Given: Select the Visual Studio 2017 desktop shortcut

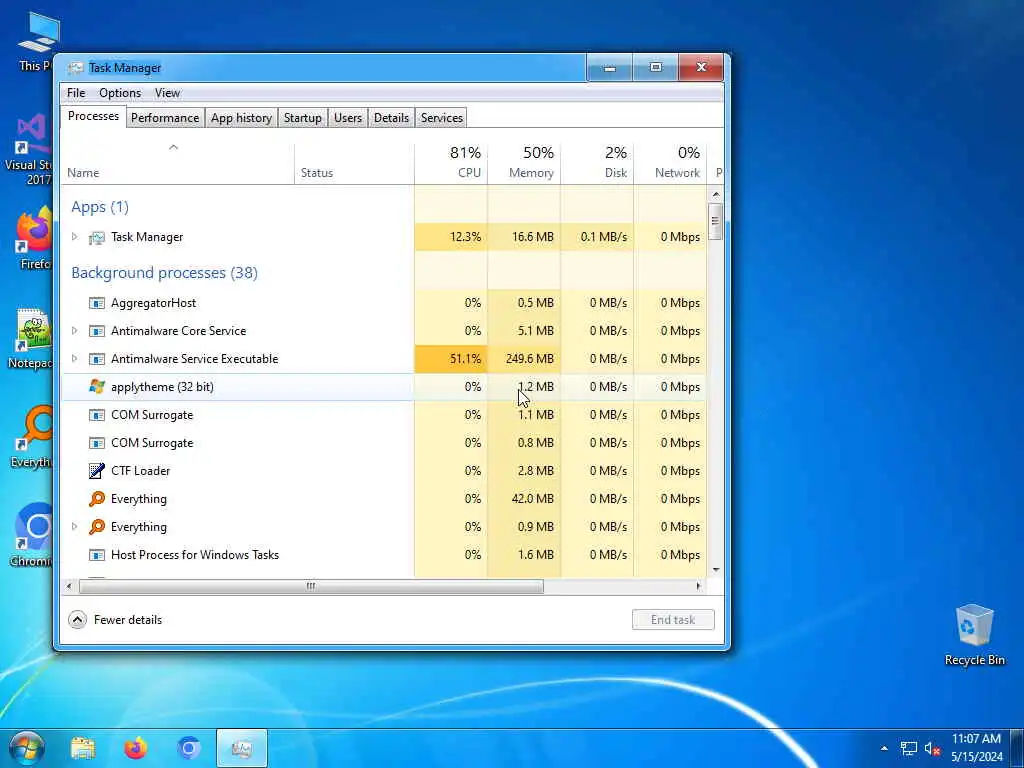Looking at the screenshot, I should pyautogui.click(x=29, y=150).
